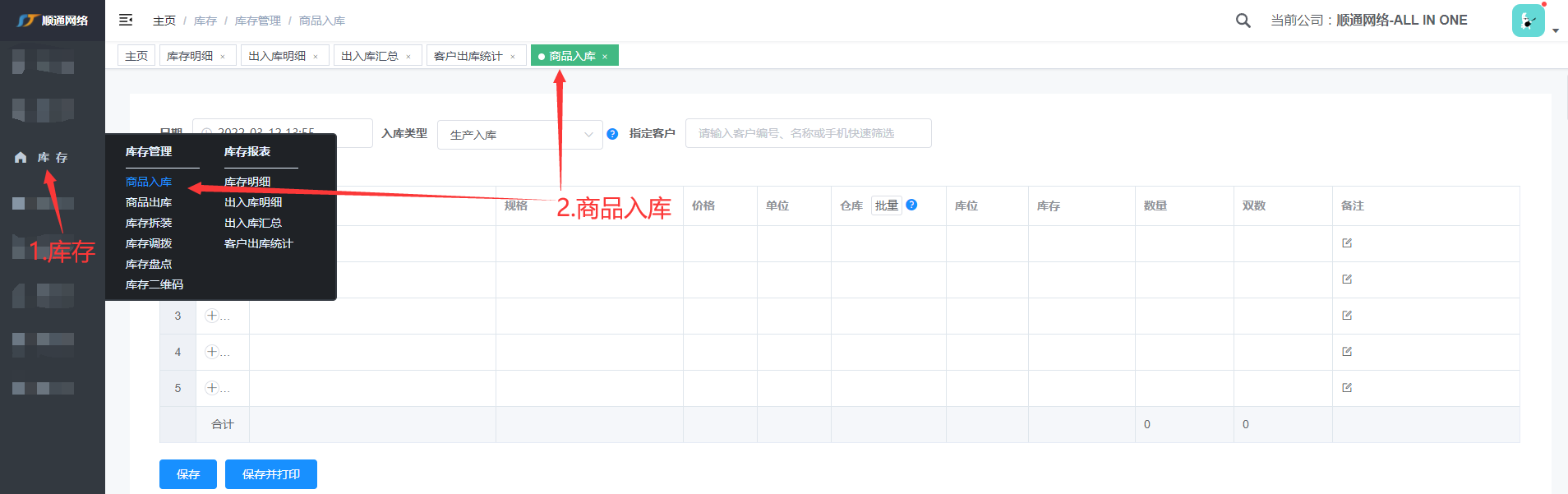Close the 库存明细 tab
Viewport: 1568px width, 494px height.
tap(223, 57)
